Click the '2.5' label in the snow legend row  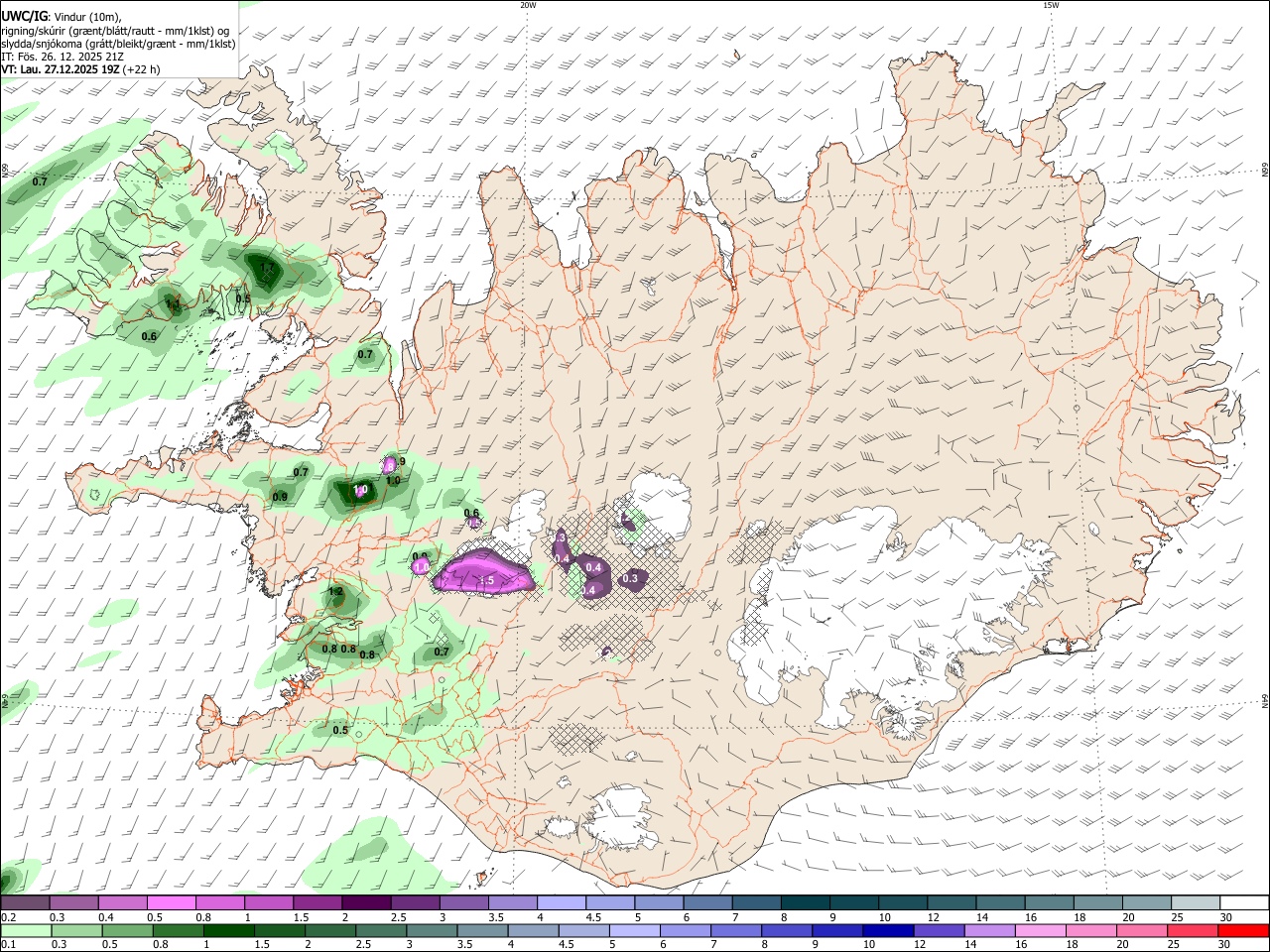pyautogui.click(x=399, y=917)
